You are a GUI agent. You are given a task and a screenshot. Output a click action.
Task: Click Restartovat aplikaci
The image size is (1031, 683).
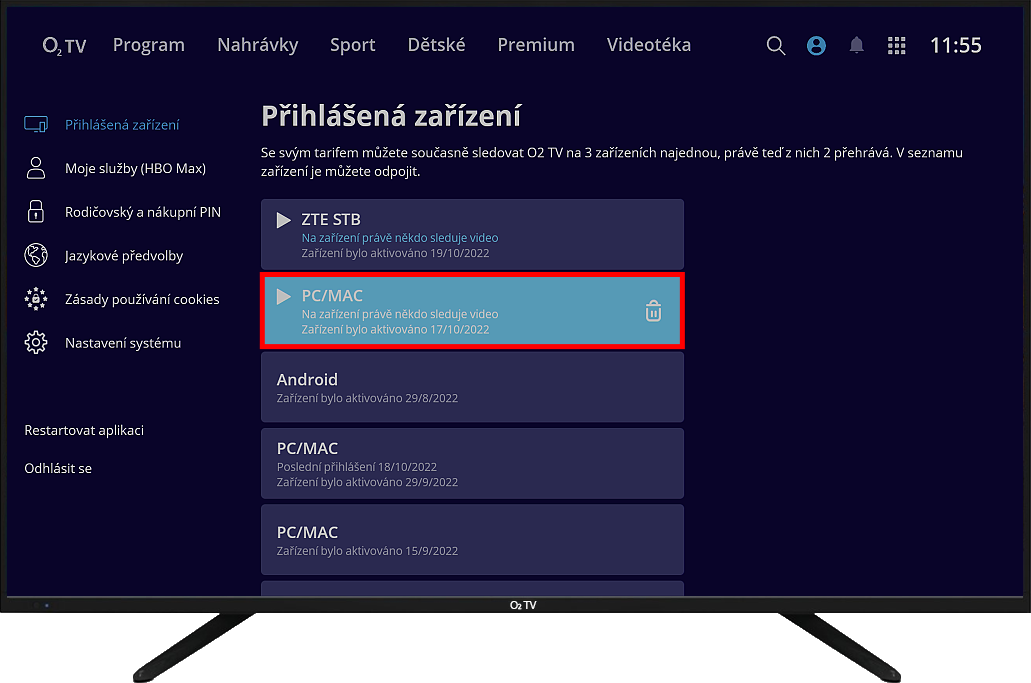[x=84, y=430]
